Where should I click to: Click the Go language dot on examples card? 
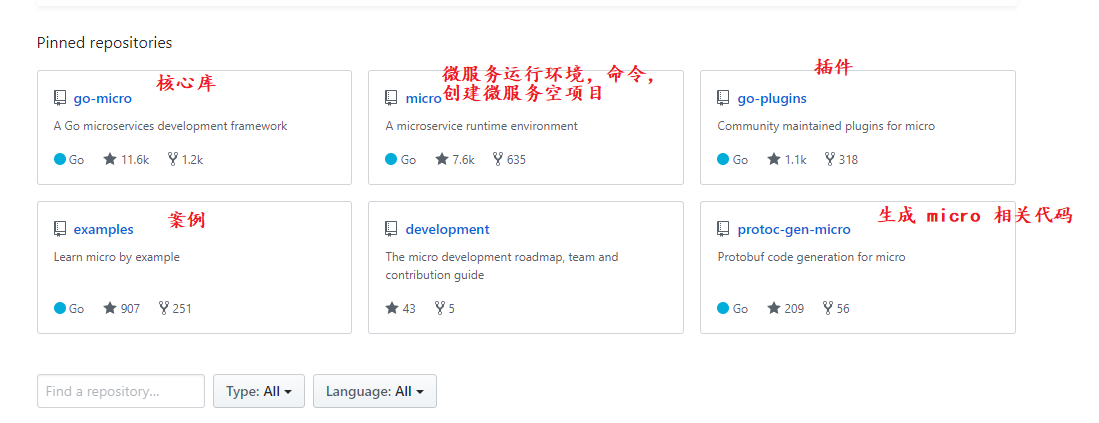pos(60,308)
